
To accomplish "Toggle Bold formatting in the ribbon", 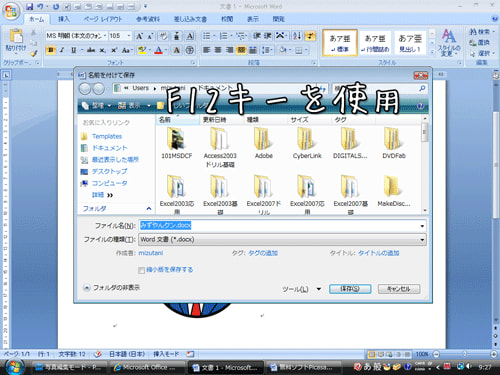I will point(51,50).
